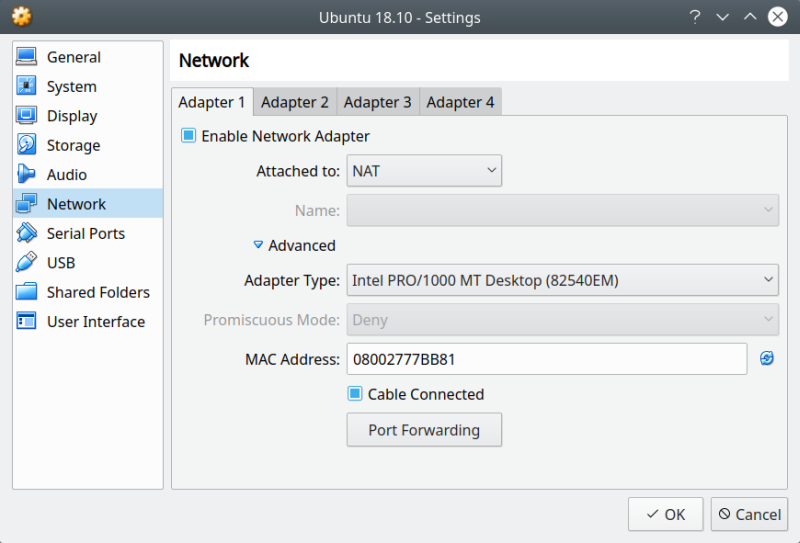The height and width of the screenshot is (543, 800).
Task: Toggle Enable Network Adapter checkbox
Action: point(188,136)
